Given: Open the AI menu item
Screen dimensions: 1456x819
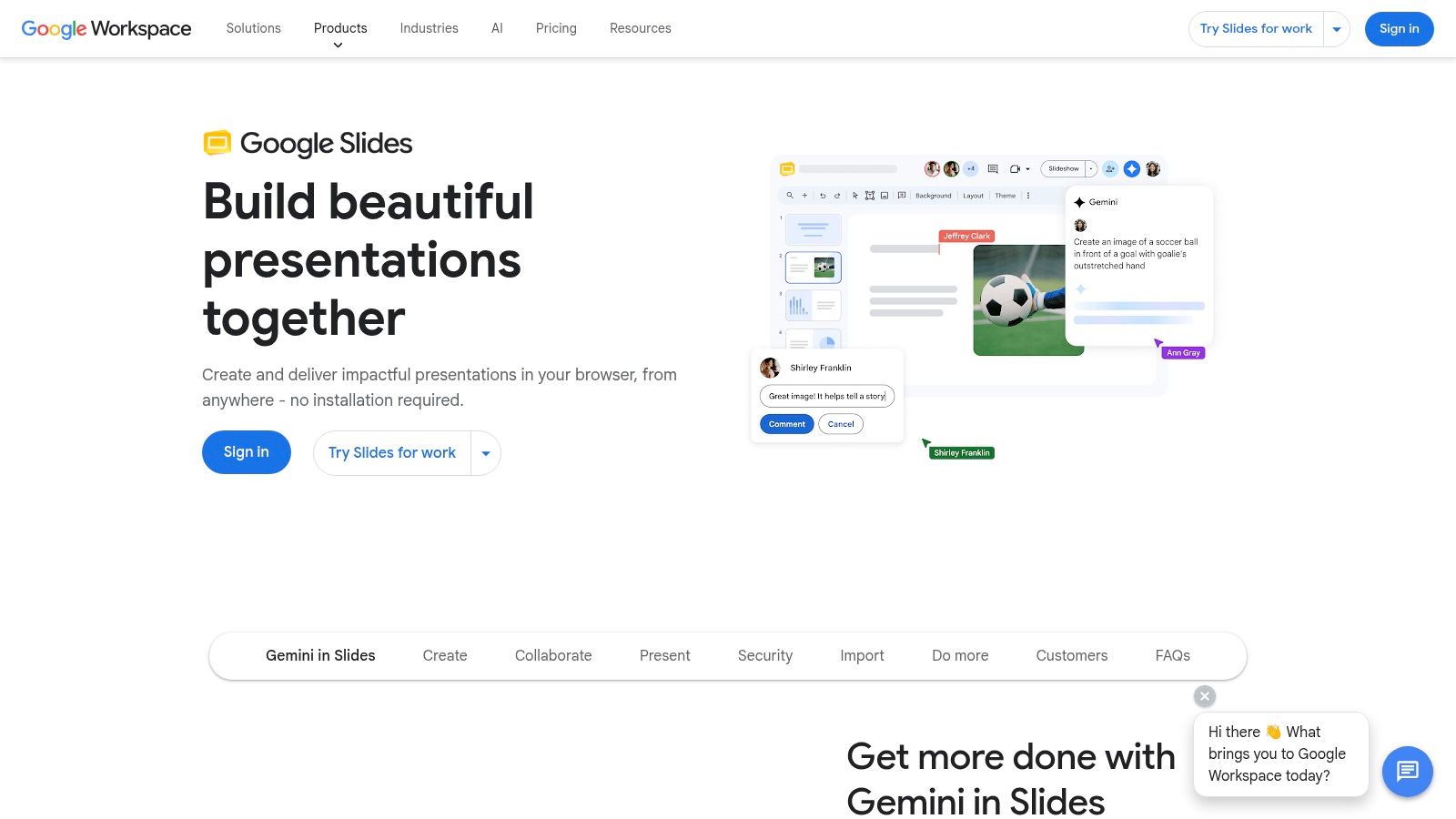Looking at the screenshot, I should tap(497, 28).
